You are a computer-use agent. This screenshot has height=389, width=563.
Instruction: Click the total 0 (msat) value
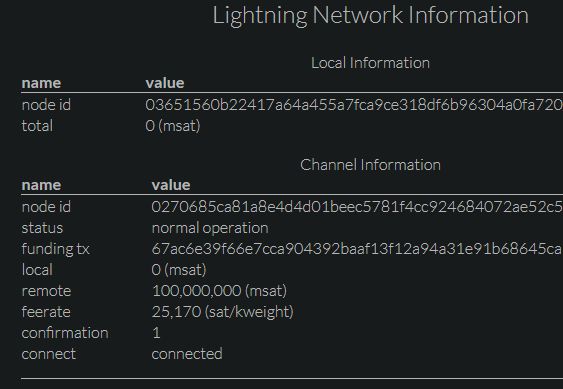(173, 126)
